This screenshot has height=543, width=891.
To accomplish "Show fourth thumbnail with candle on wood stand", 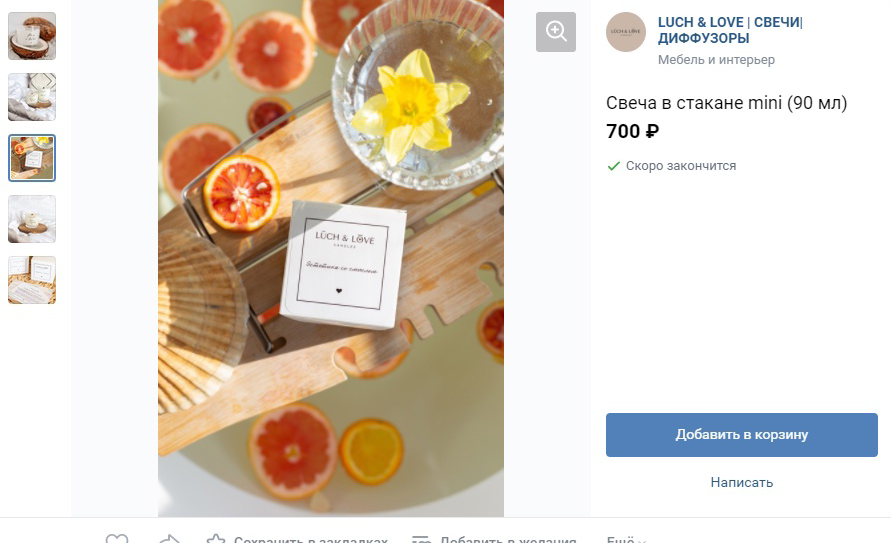I will pos(32,219).
